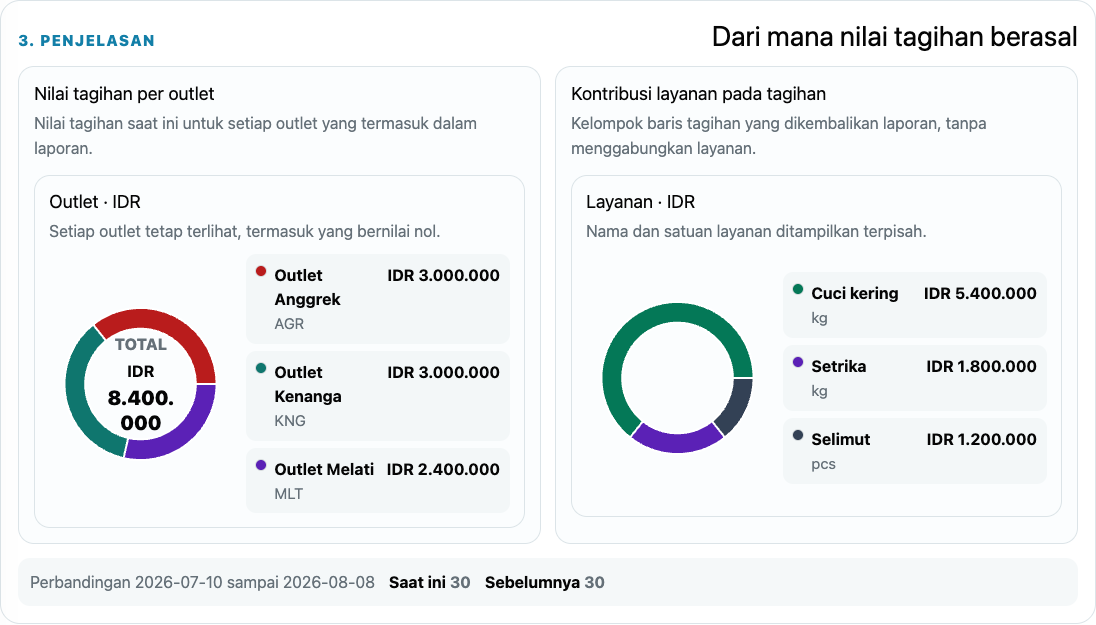
Task: Click the Nilai tagihan per outlet title
Action: coord(124,94)
